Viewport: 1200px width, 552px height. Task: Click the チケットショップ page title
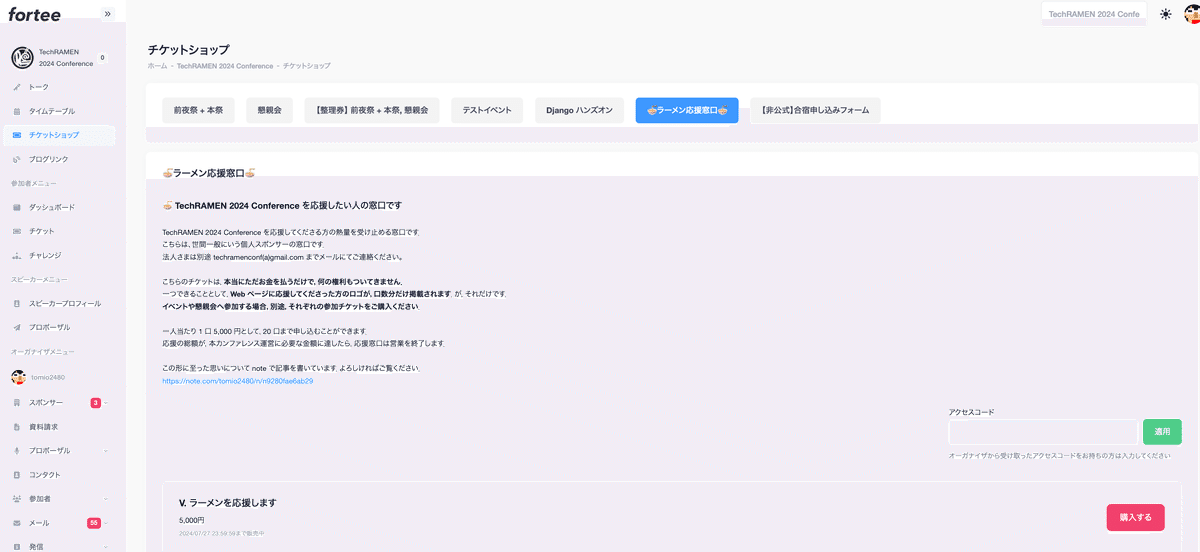click(188, 49)
